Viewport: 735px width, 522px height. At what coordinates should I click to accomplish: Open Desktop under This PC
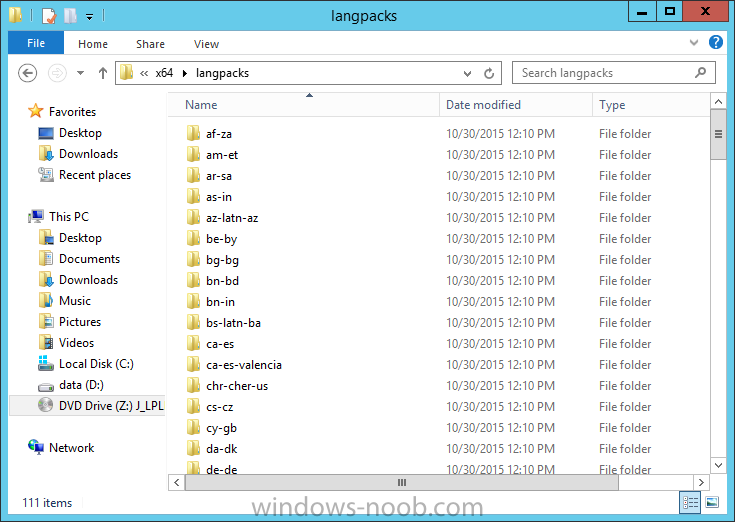(x=80, y=238)
